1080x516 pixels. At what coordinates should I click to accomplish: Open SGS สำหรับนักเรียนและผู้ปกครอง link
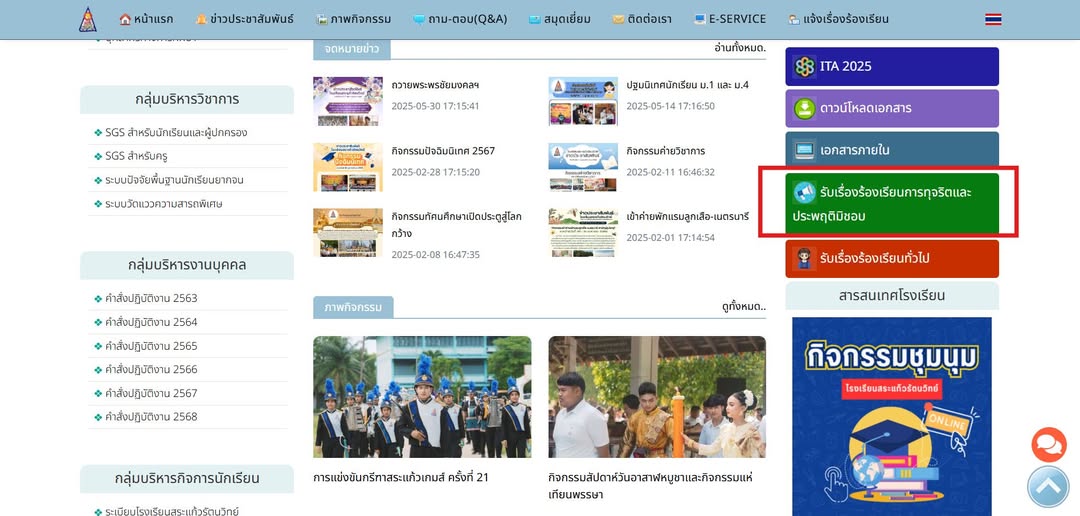coord(176,132)
